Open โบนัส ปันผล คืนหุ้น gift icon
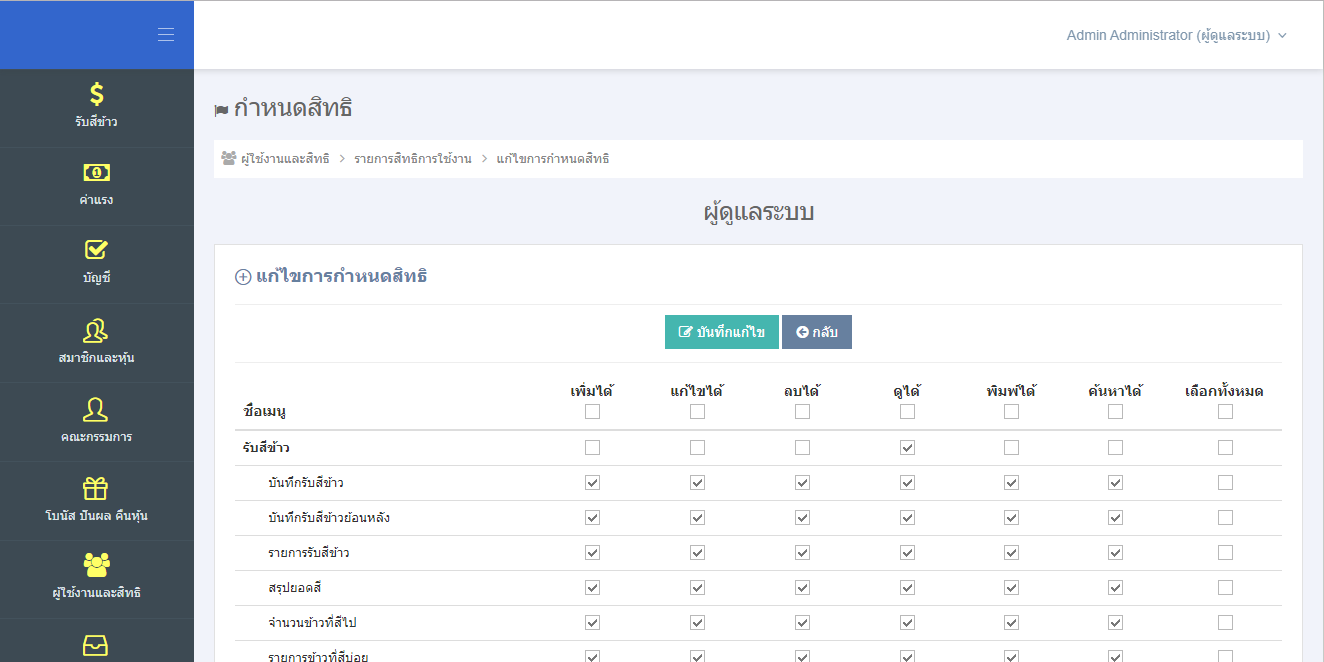Image resolution: width=1324 pixels, height=662 pixels. pos(97,488)
